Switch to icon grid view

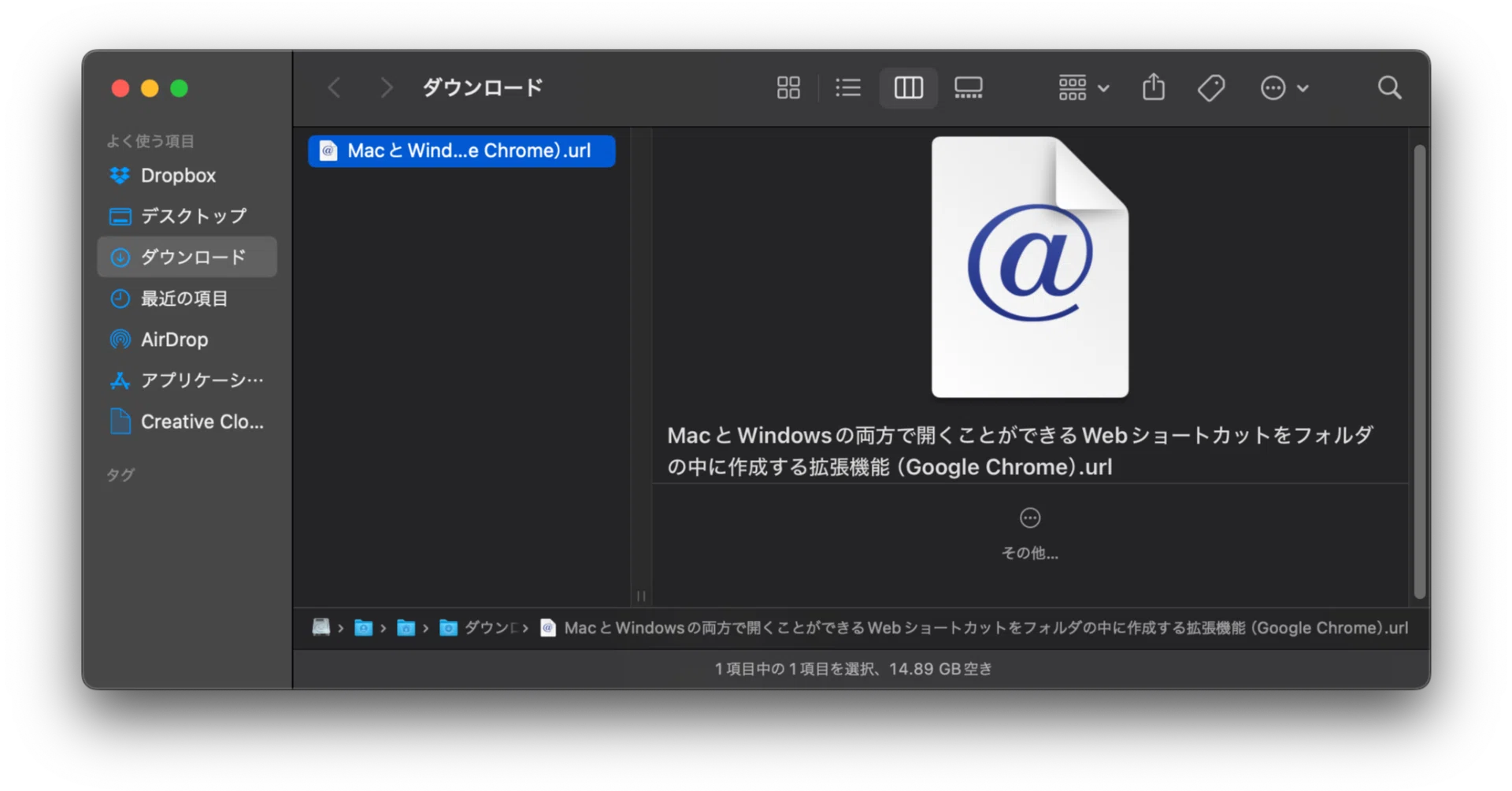coord(788,87)
